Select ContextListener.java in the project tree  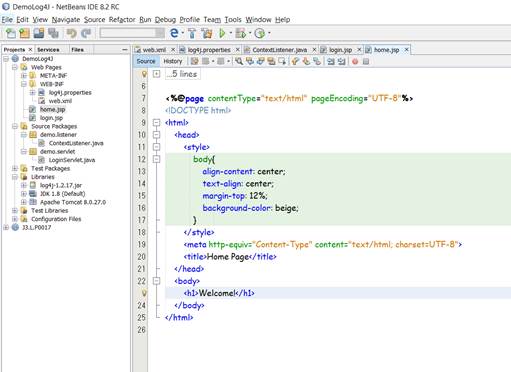click(76, 143)
